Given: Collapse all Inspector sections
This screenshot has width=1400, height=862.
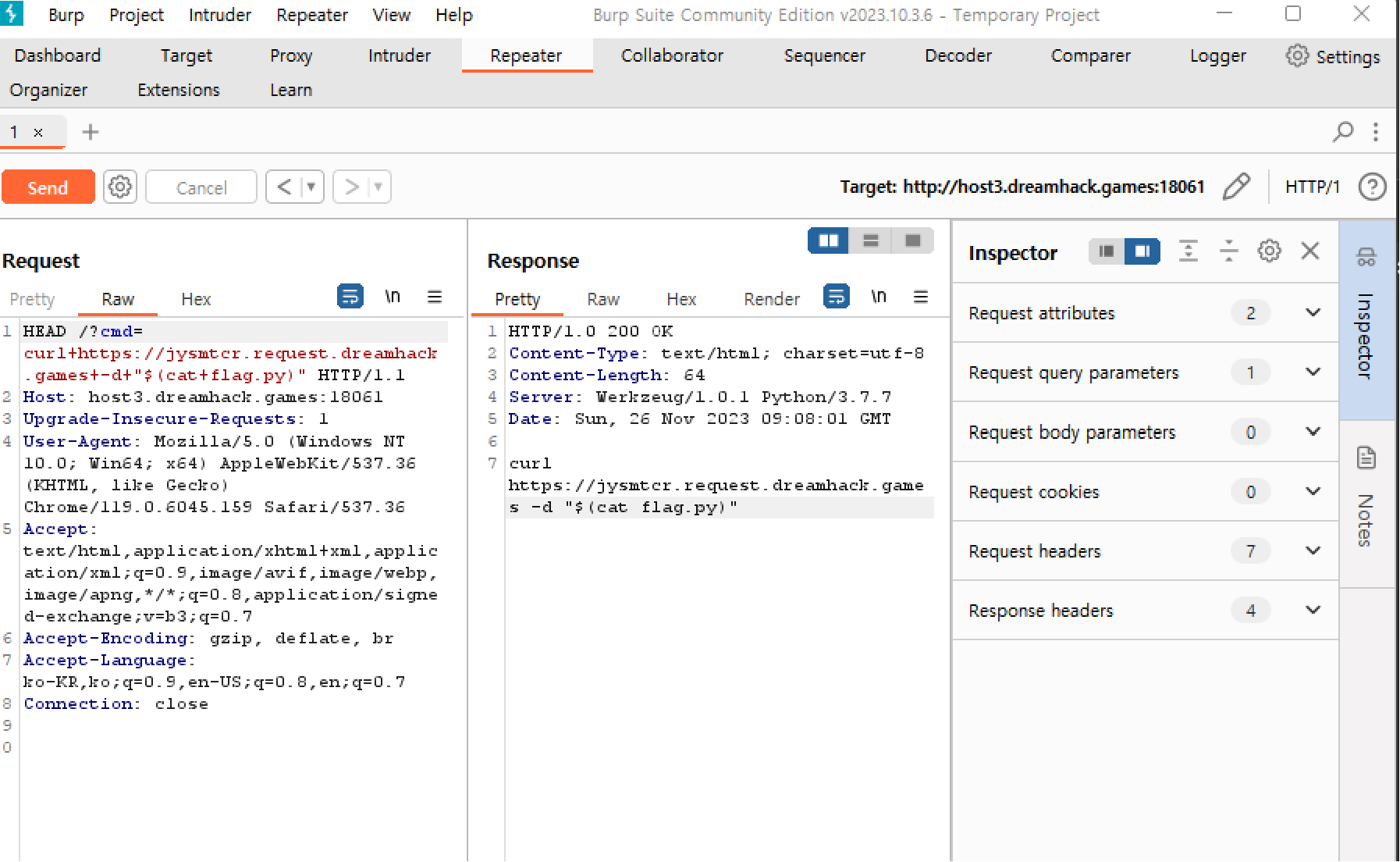Looking at the screenshot, I should (x=1228, y=251).
